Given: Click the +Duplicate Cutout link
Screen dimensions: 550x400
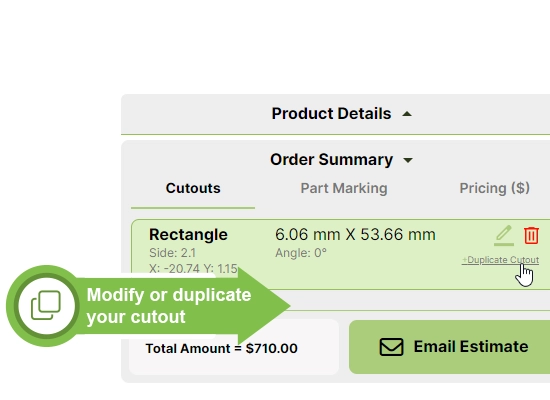Looking at the screenshot, I should click(500, 260).
